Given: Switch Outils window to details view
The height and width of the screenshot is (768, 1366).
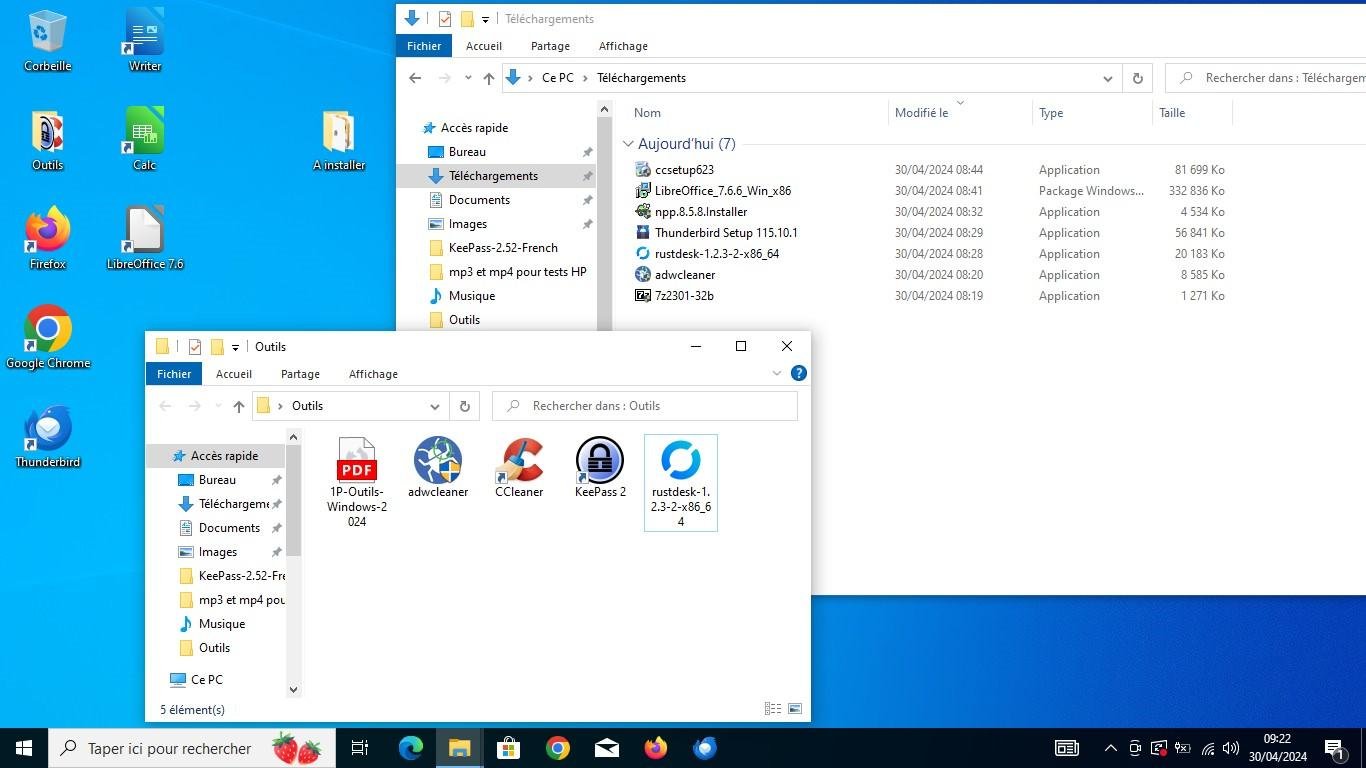Looking at the screenshot, I should point(773,709).
